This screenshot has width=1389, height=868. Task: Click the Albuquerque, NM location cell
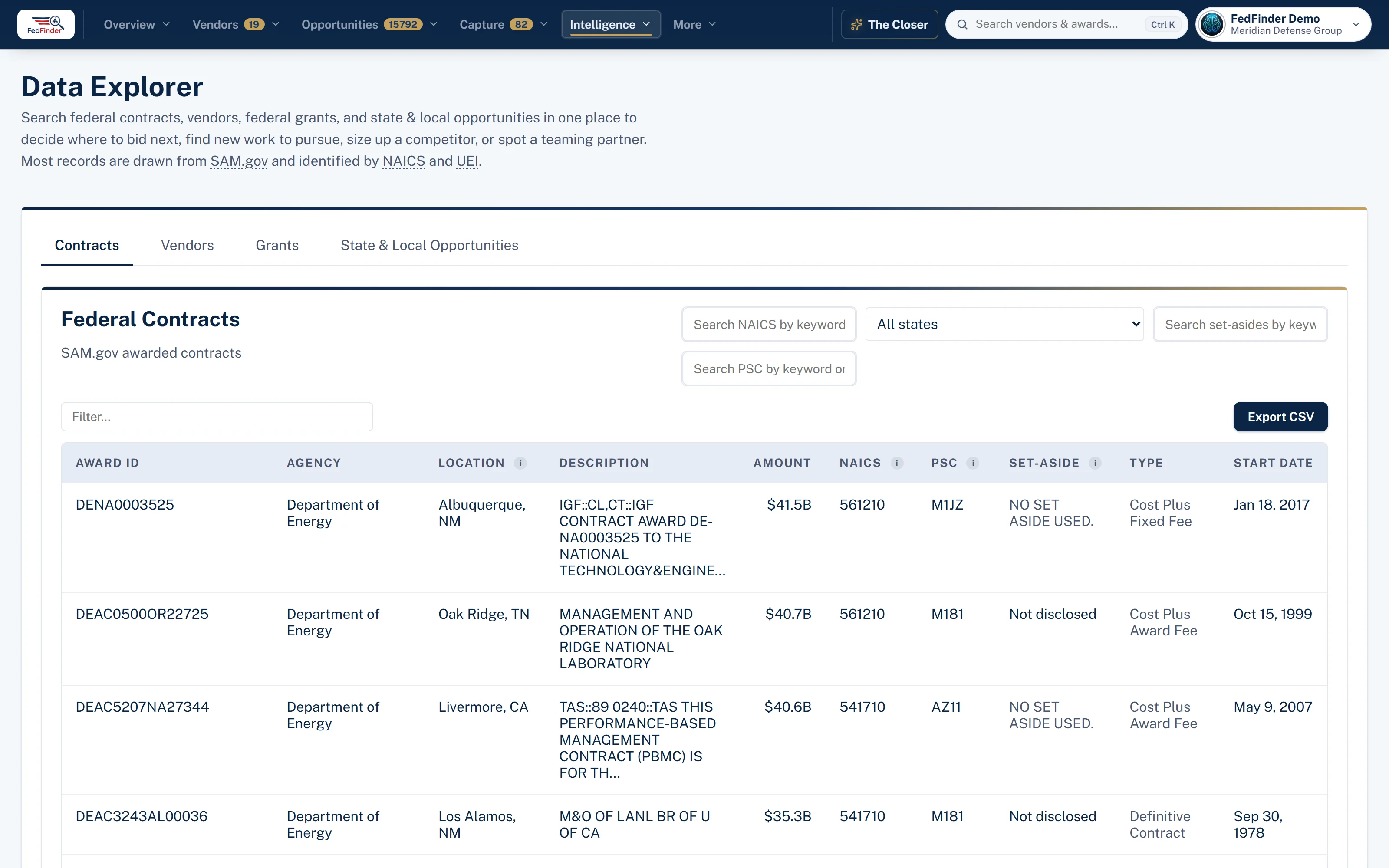(x=482, y=513)
